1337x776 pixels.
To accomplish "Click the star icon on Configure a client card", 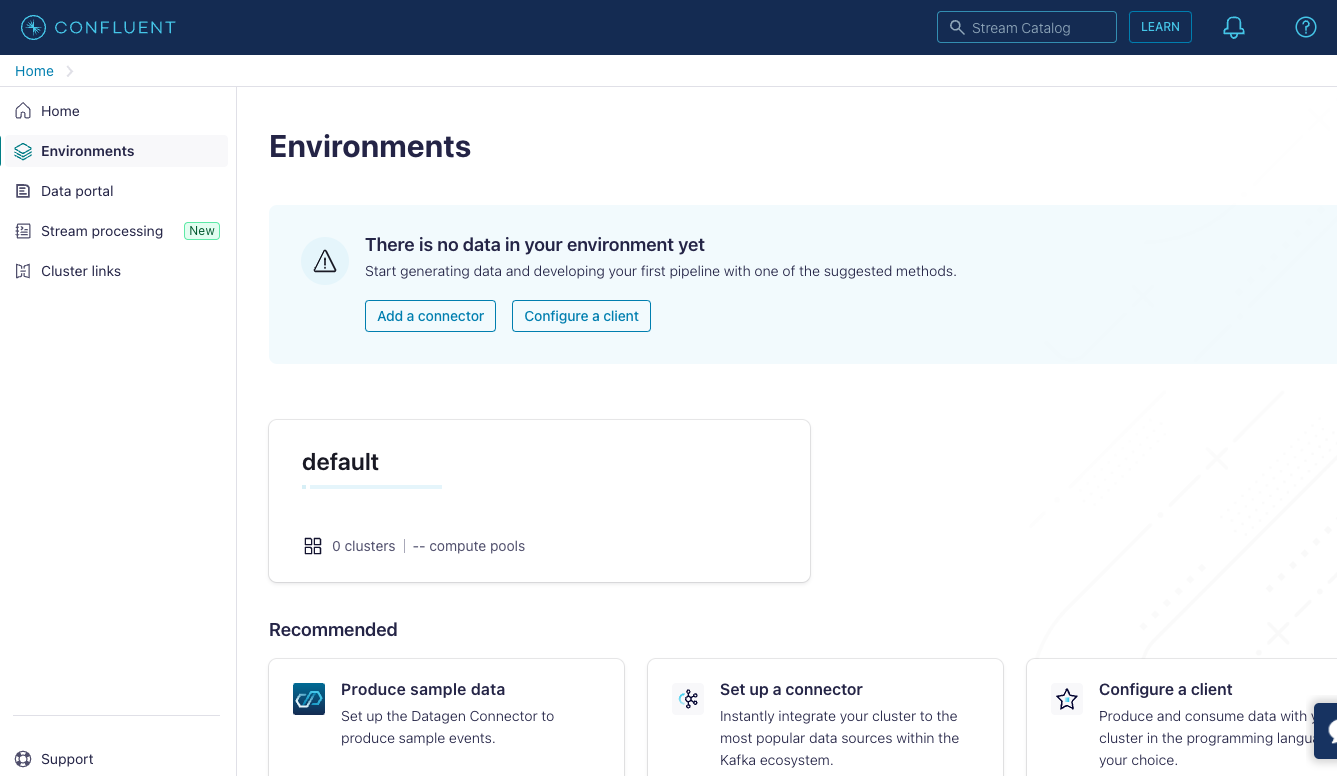I will 1066,699.
